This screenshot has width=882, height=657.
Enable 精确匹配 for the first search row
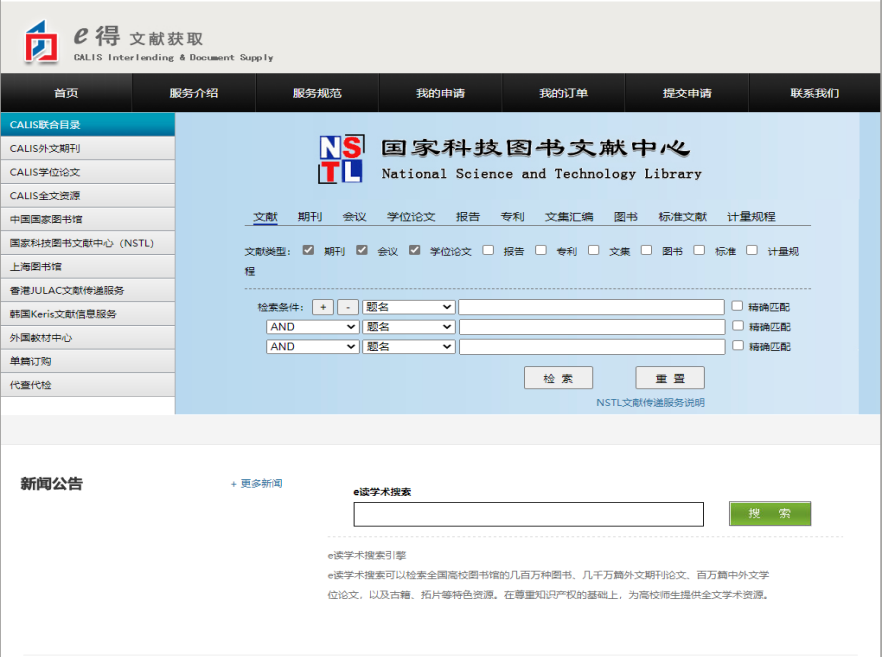click(737, 306)
